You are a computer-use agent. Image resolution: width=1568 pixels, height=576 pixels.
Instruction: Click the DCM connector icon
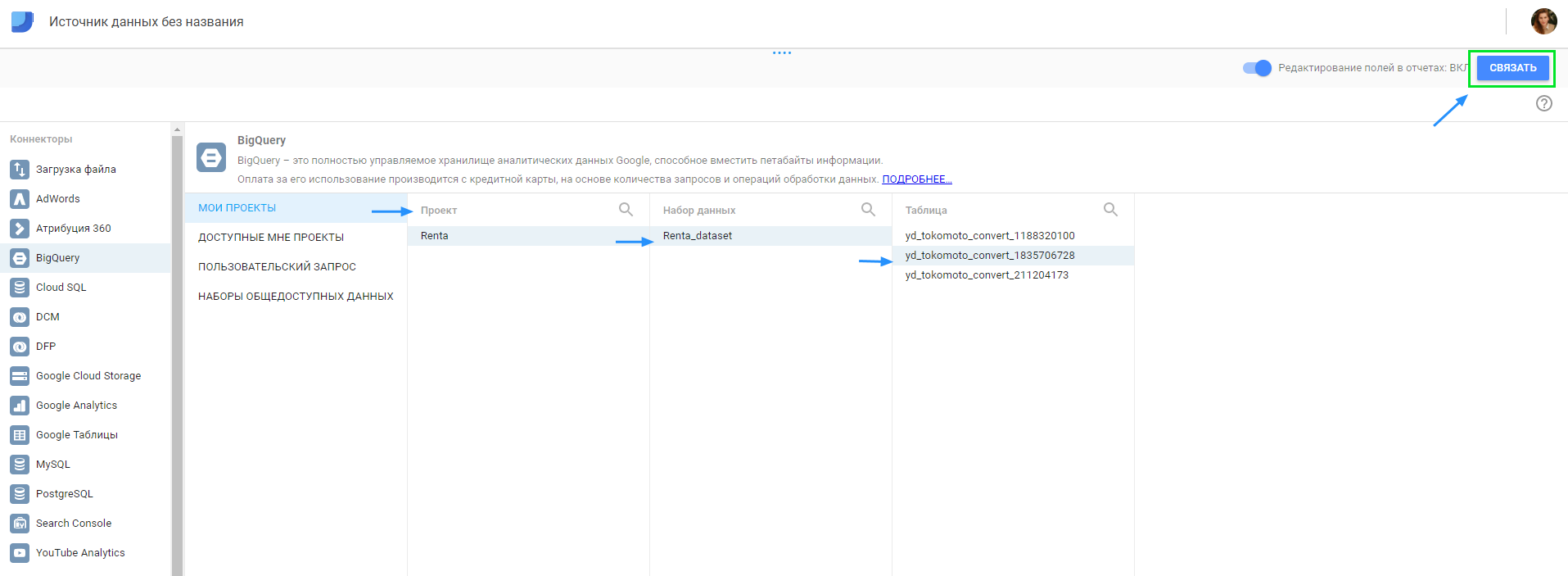click(x=20, y=317)
